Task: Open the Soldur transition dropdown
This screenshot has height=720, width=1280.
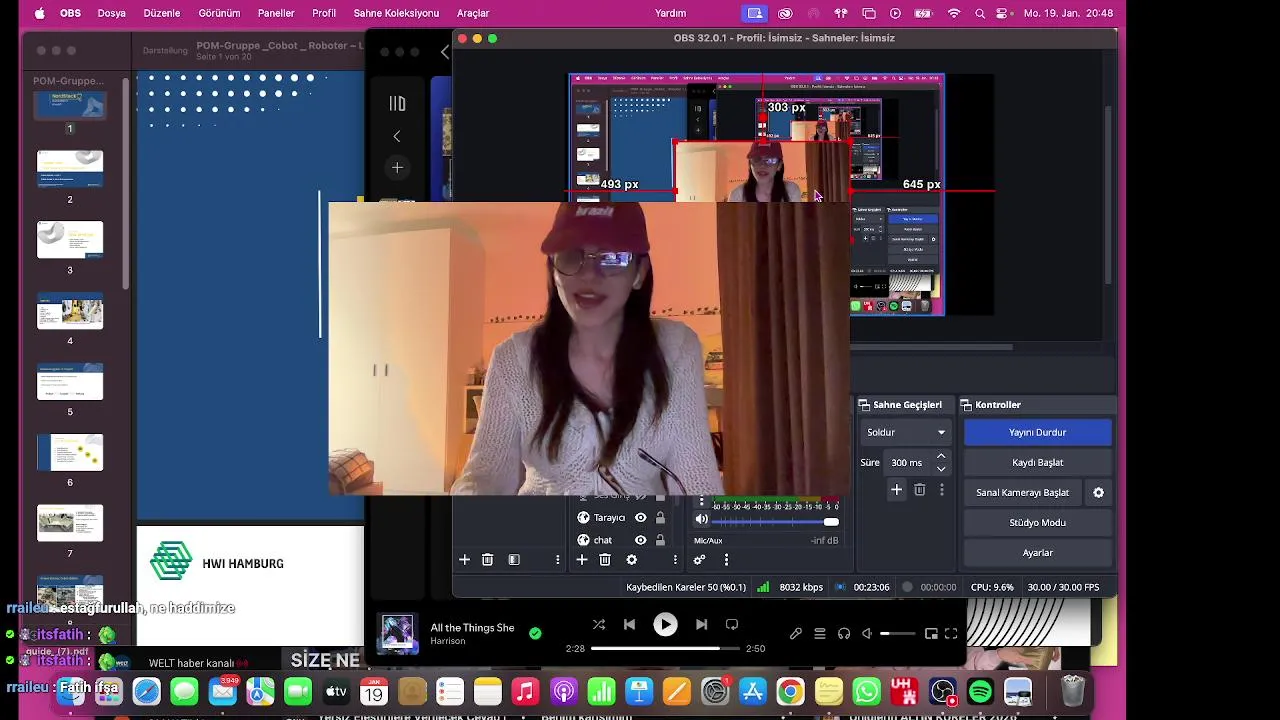Action: 905,432
